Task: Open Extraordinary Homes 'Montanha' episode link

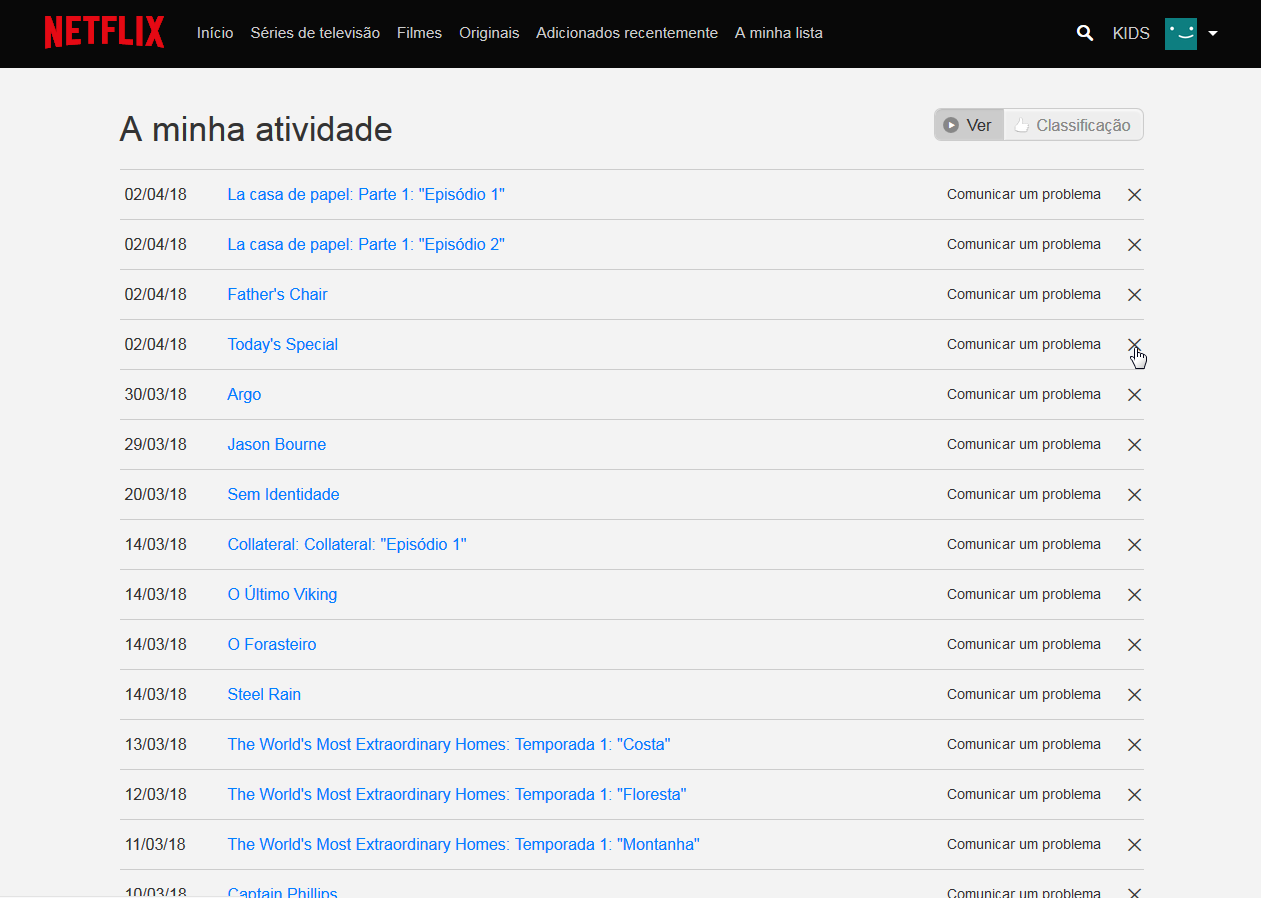Action: [463, 844]
